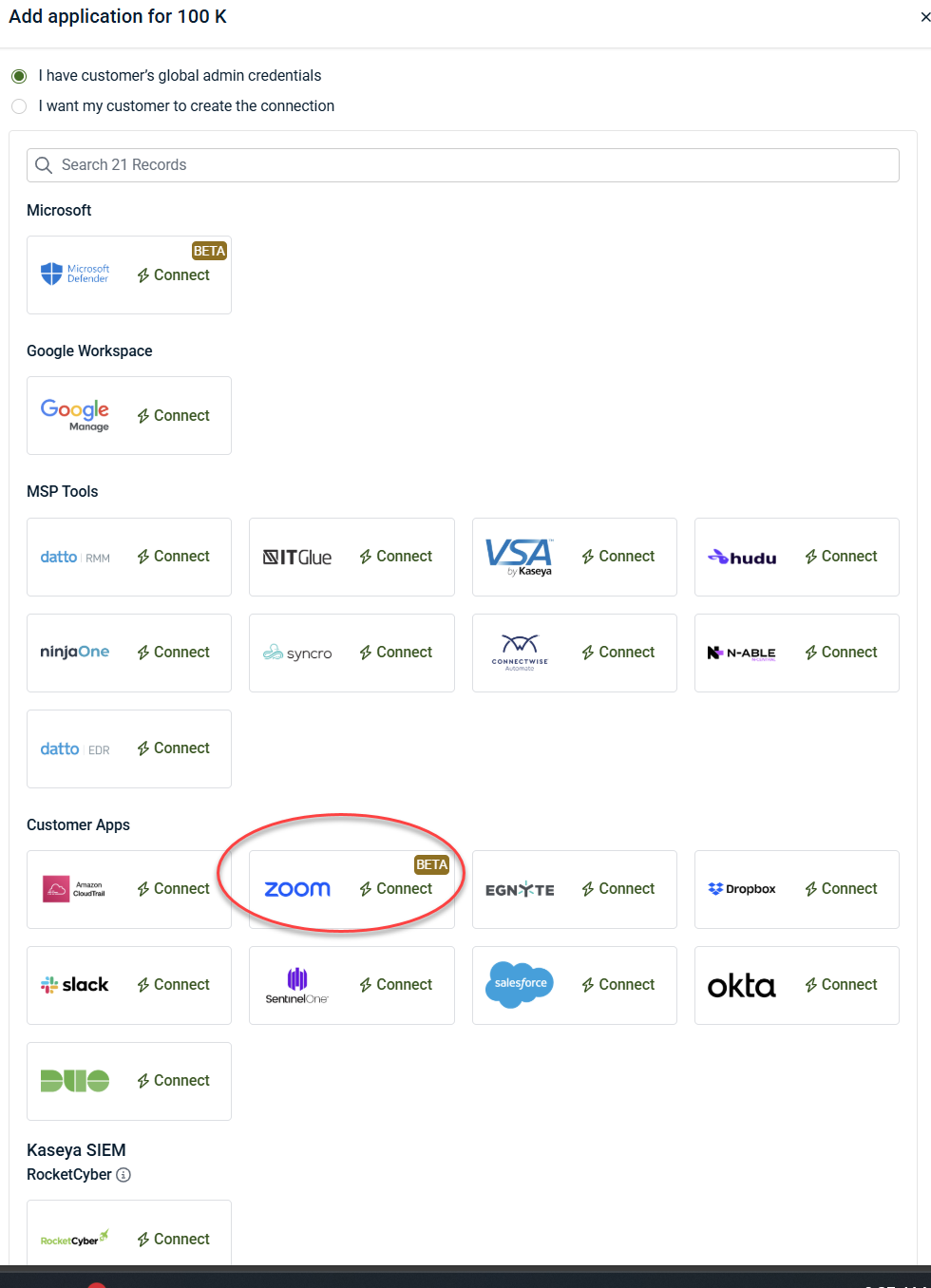Screen dimensions: 931x1288
Task: Click the Slack logo
Action: click(75, 985)
